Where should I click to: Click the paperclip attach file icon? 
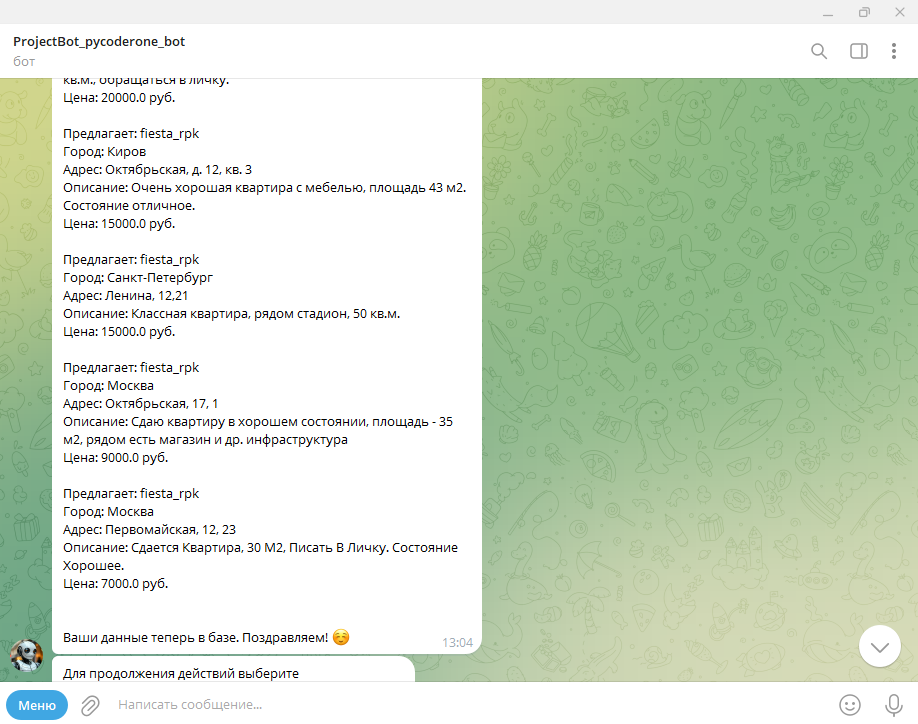pos(90,705)
